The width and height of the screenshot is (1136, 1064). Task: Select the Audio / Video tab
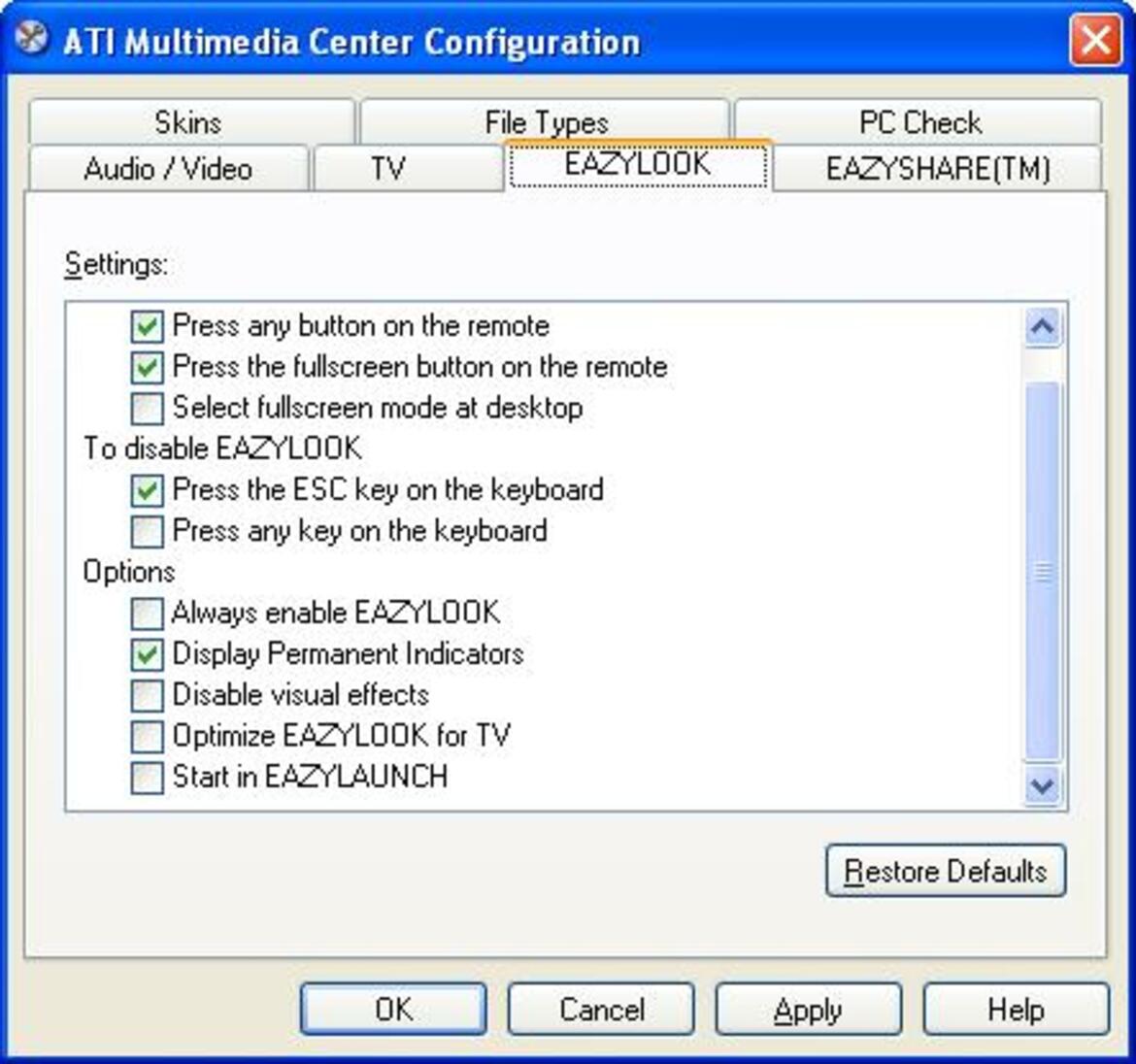click(168, 168)
